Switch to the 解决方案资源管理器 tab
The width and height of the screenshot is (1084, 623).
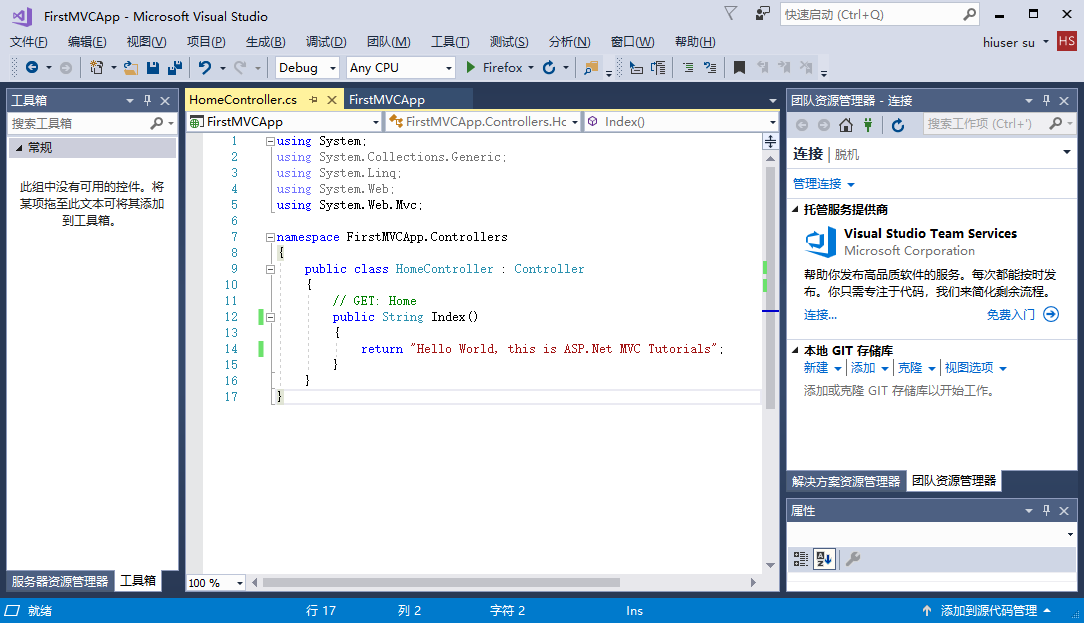(846, 481)
